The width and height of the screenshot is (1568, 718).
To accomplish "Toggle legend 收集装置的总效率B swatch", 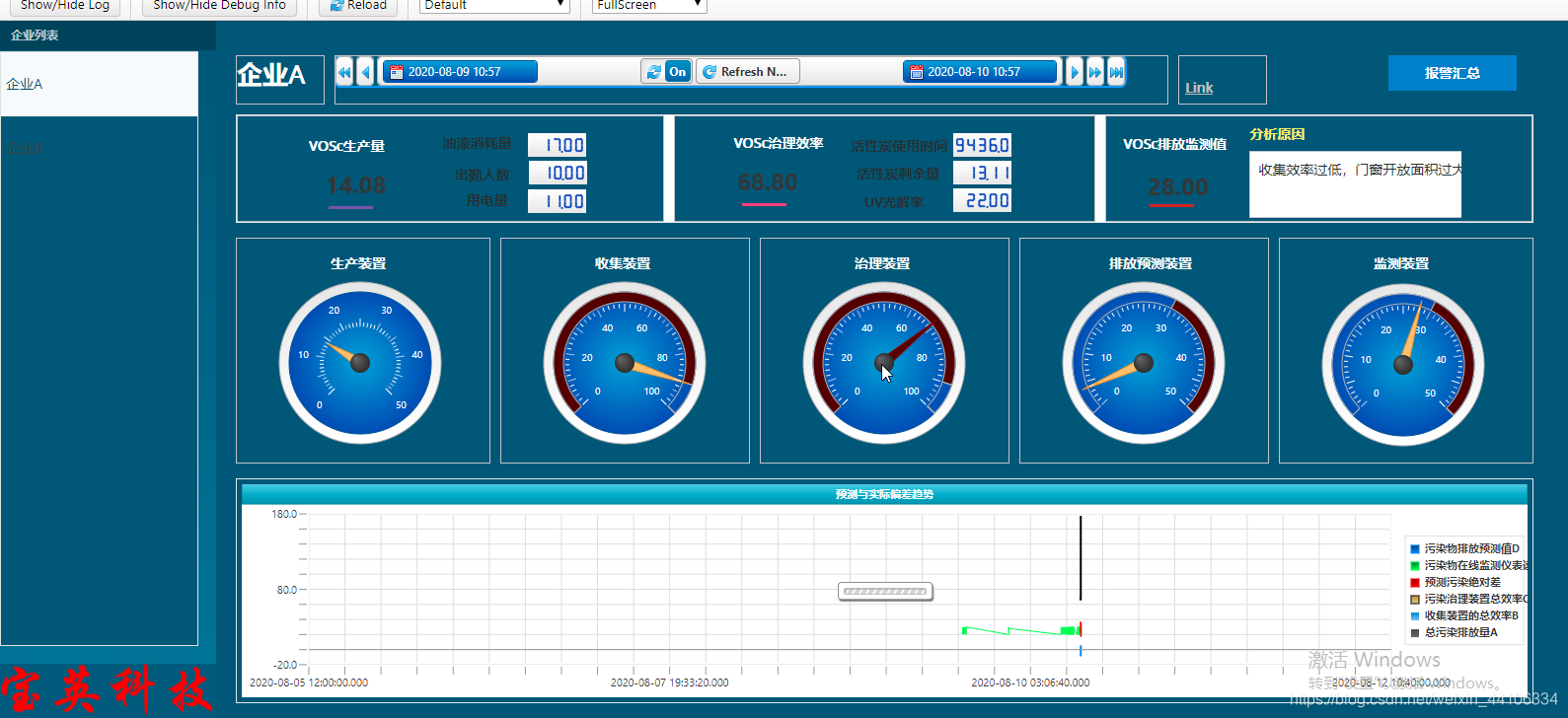I will coord(1415,616).
